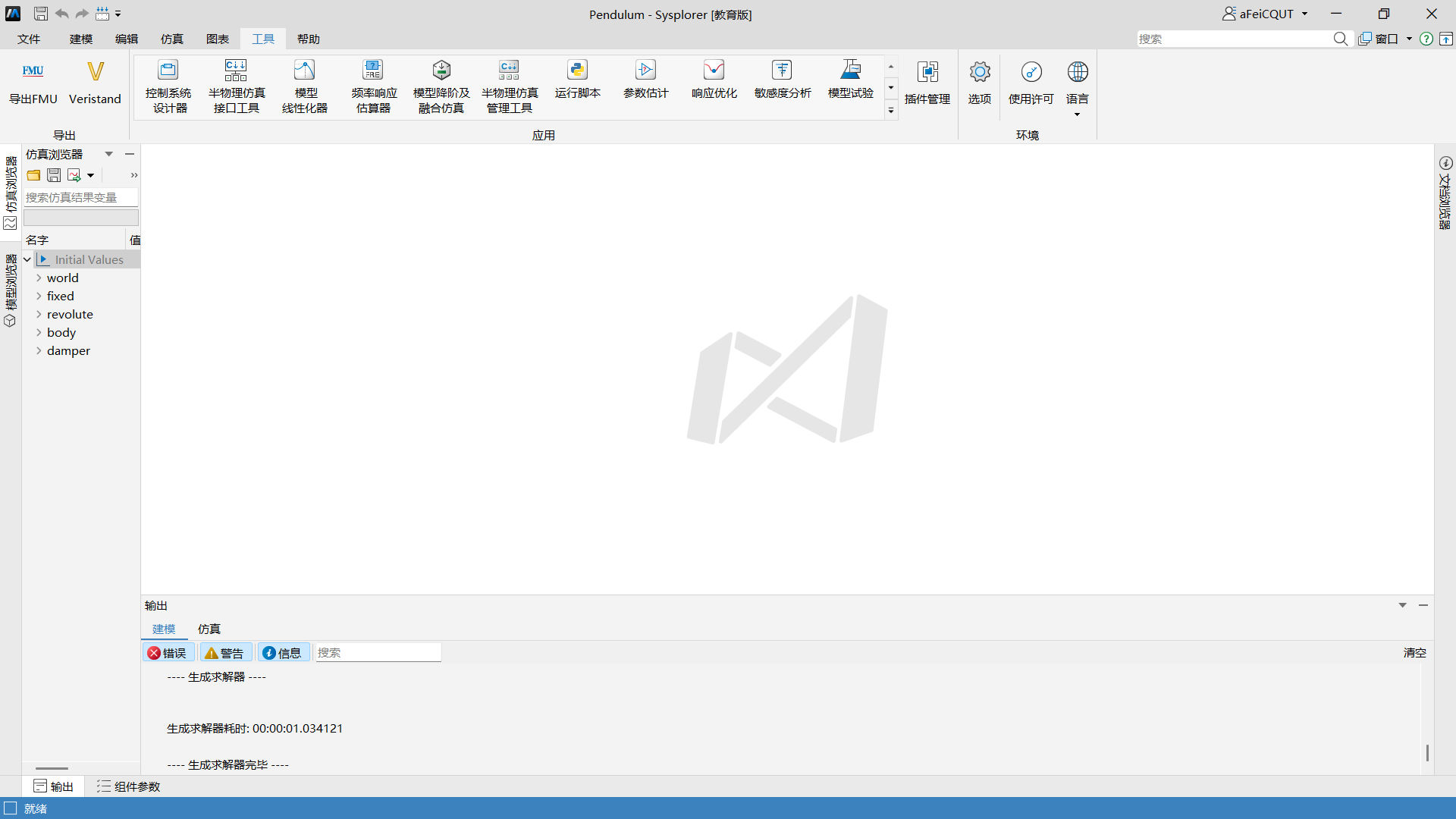Image resolution: width=1456 pixels, height=819 pixels.
Task: Open the aFeiCQUT account dropdown
Action: pos(1305,14)
